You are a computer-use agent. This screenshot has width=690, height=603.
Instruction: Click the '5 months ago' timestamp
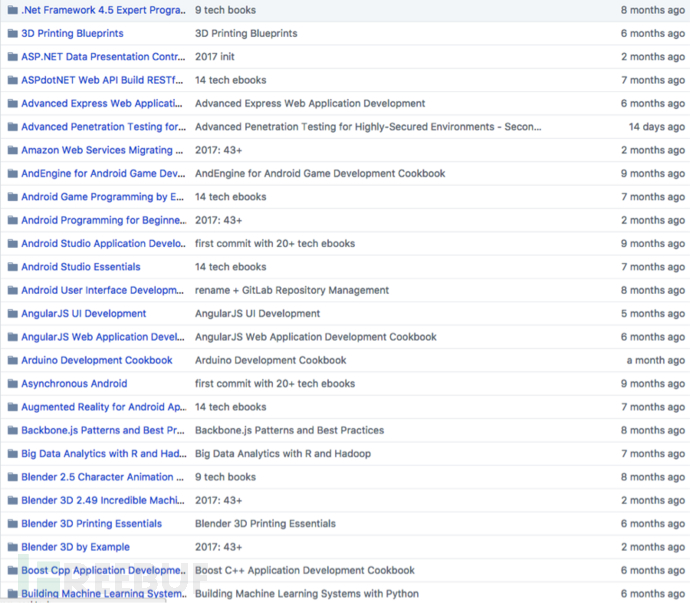pyautogui.click(x=653, y=313)
